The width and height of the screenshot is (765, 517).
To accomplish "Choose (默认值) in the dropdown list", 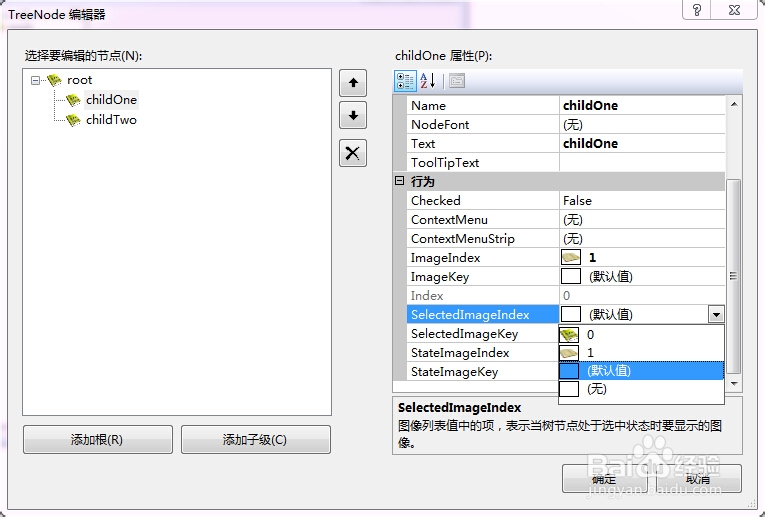I will pyautogui.click(x=641, y=371).
